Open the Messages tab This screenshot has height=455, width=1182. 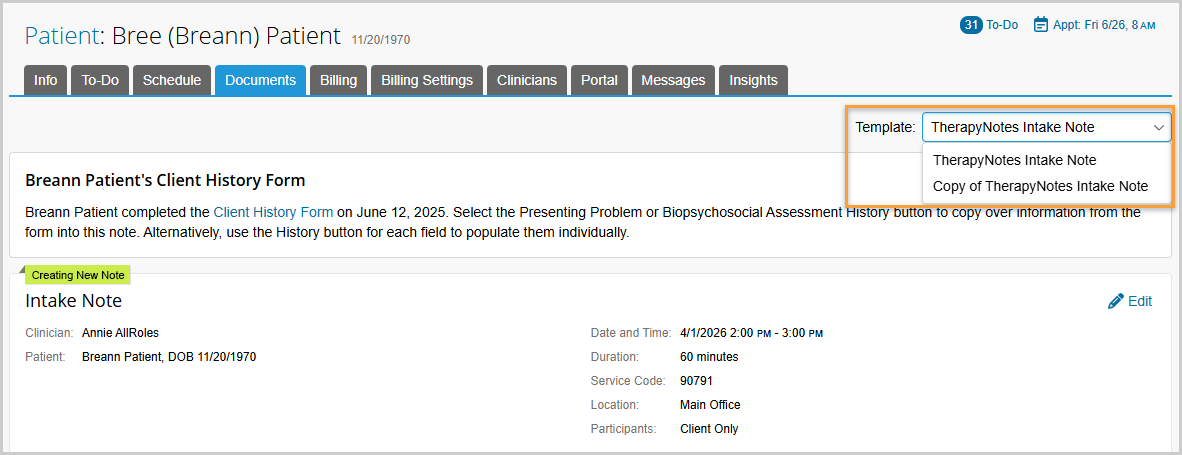coord(673,81)
